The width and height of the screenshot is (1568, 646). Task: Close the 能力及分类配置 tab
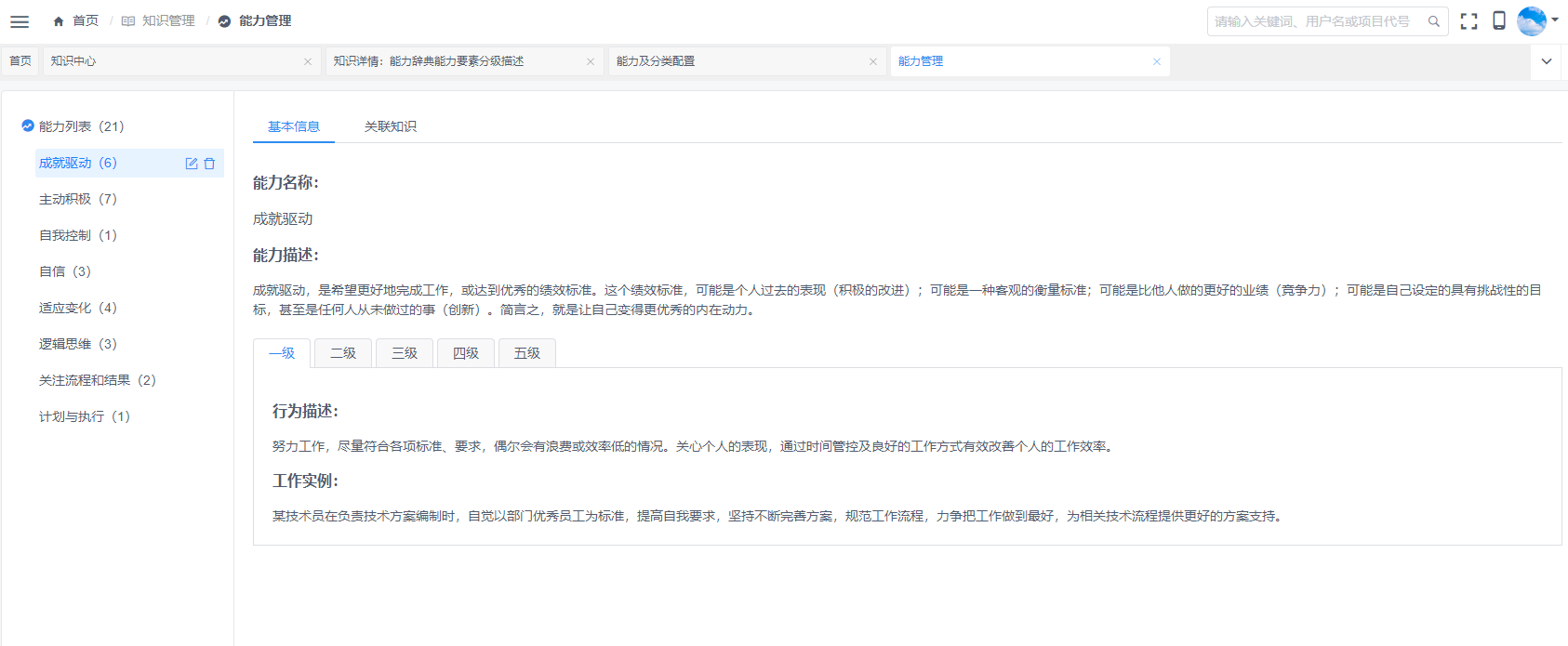(x=873, y=61)
